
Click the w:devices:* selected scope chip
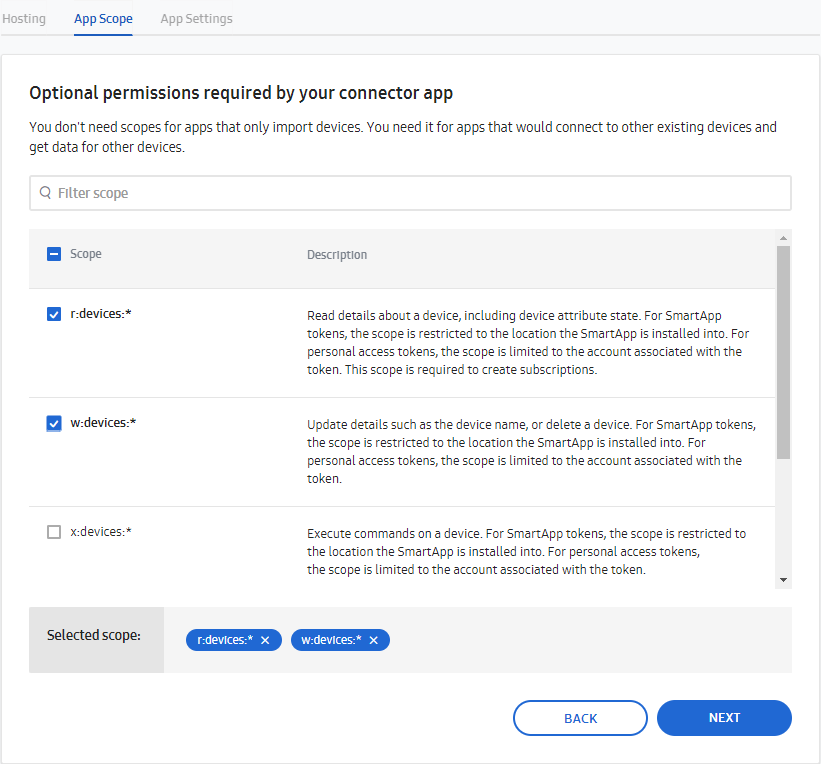pos(330,640)
